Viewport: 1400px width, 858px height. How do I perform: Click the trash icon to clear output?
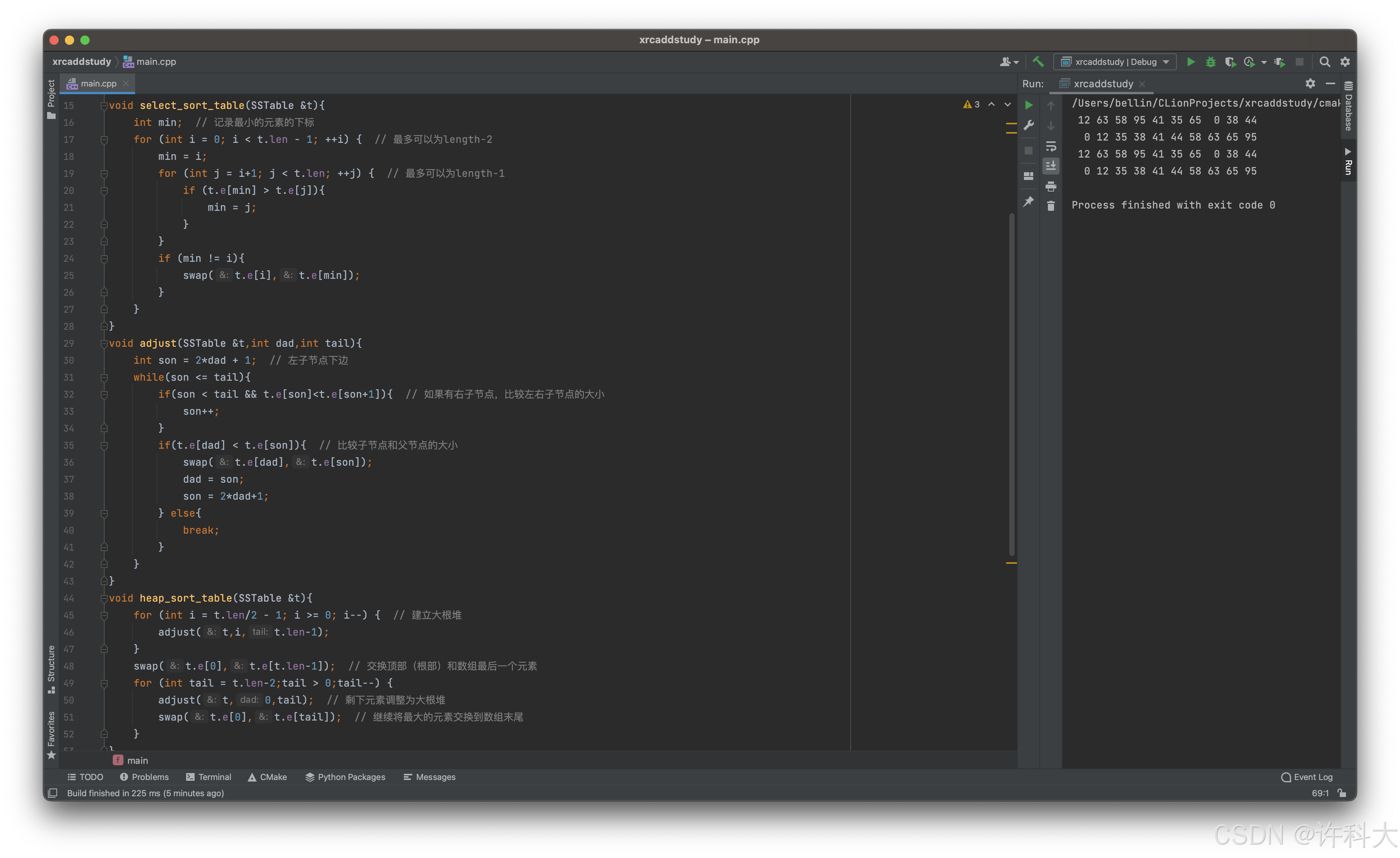(x=1051, y=206)
